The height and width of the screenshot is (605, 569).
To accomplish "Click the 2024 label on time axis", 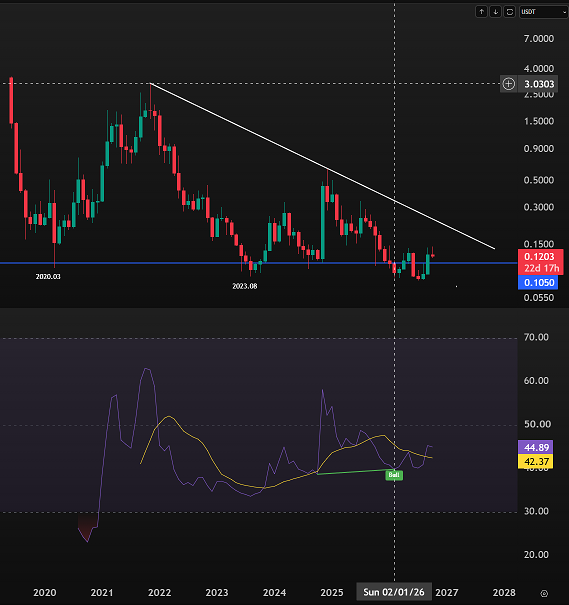I will (x=274, y=593).
